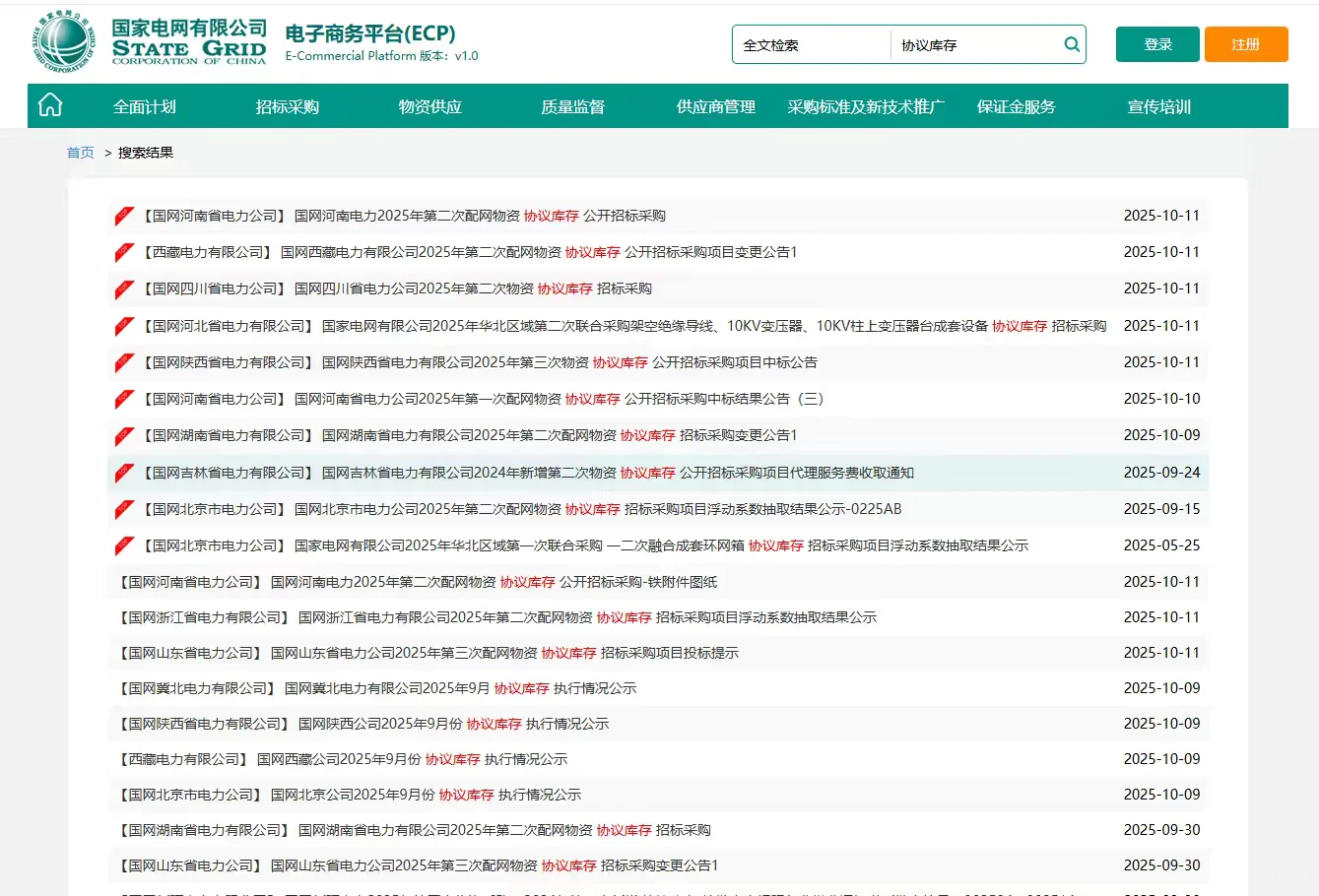Click the red flag icon beside 国网四川省电力公司 result
Viewport: 1319px width, 896px height.
(x=123, y=288)
